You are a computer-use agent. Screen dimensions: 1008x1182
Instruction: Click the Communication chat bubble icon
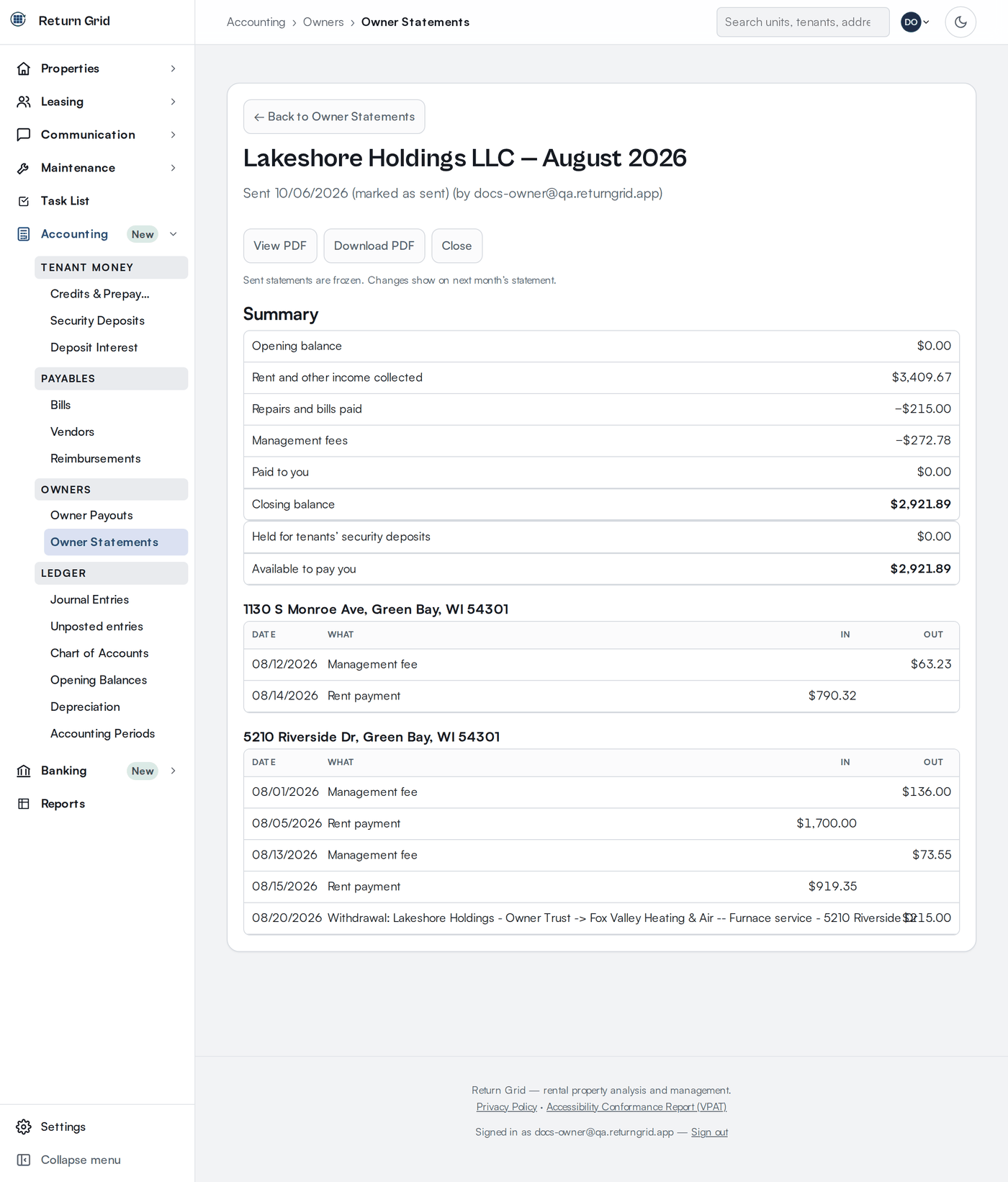24,135
